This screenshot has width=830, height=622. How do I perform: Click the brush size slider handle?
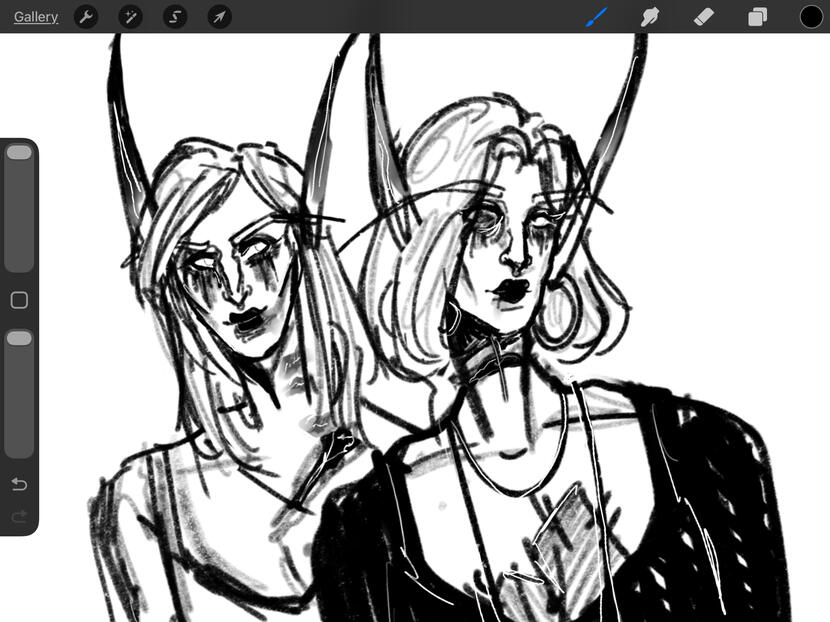pos(19,153)
